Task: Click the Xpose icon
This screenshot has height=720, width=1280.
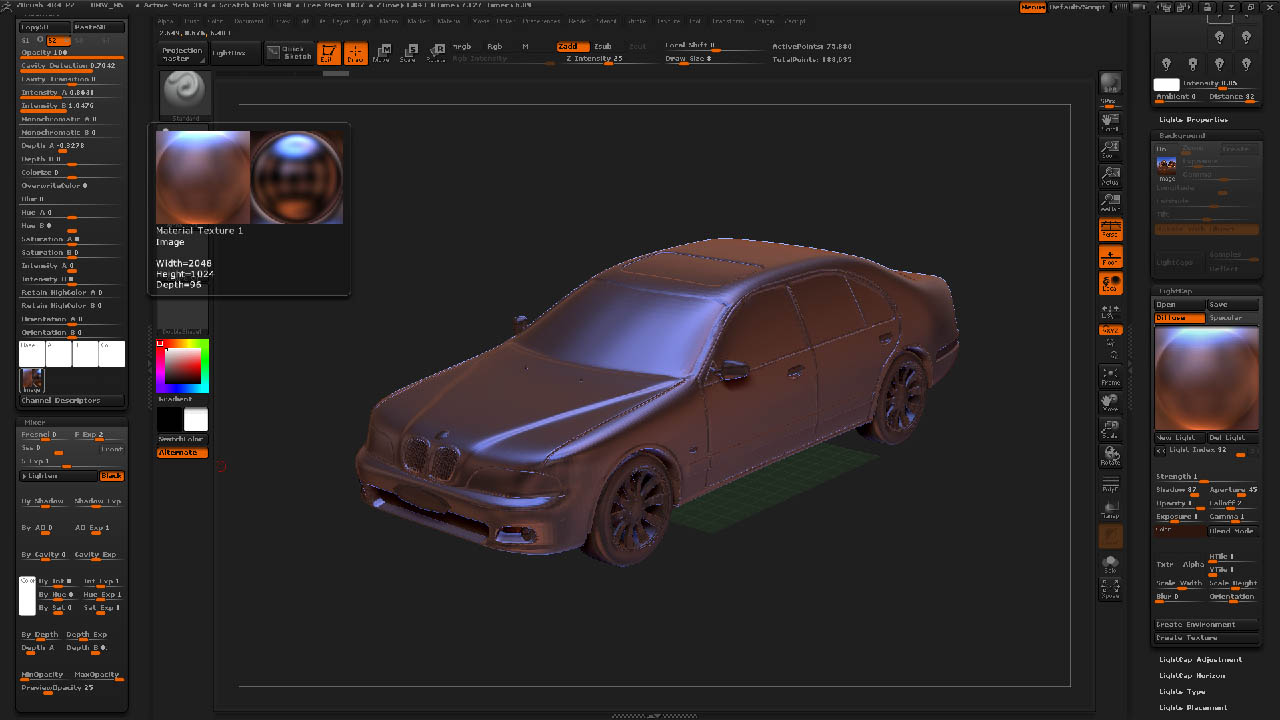Action: tap(1110, 590)
